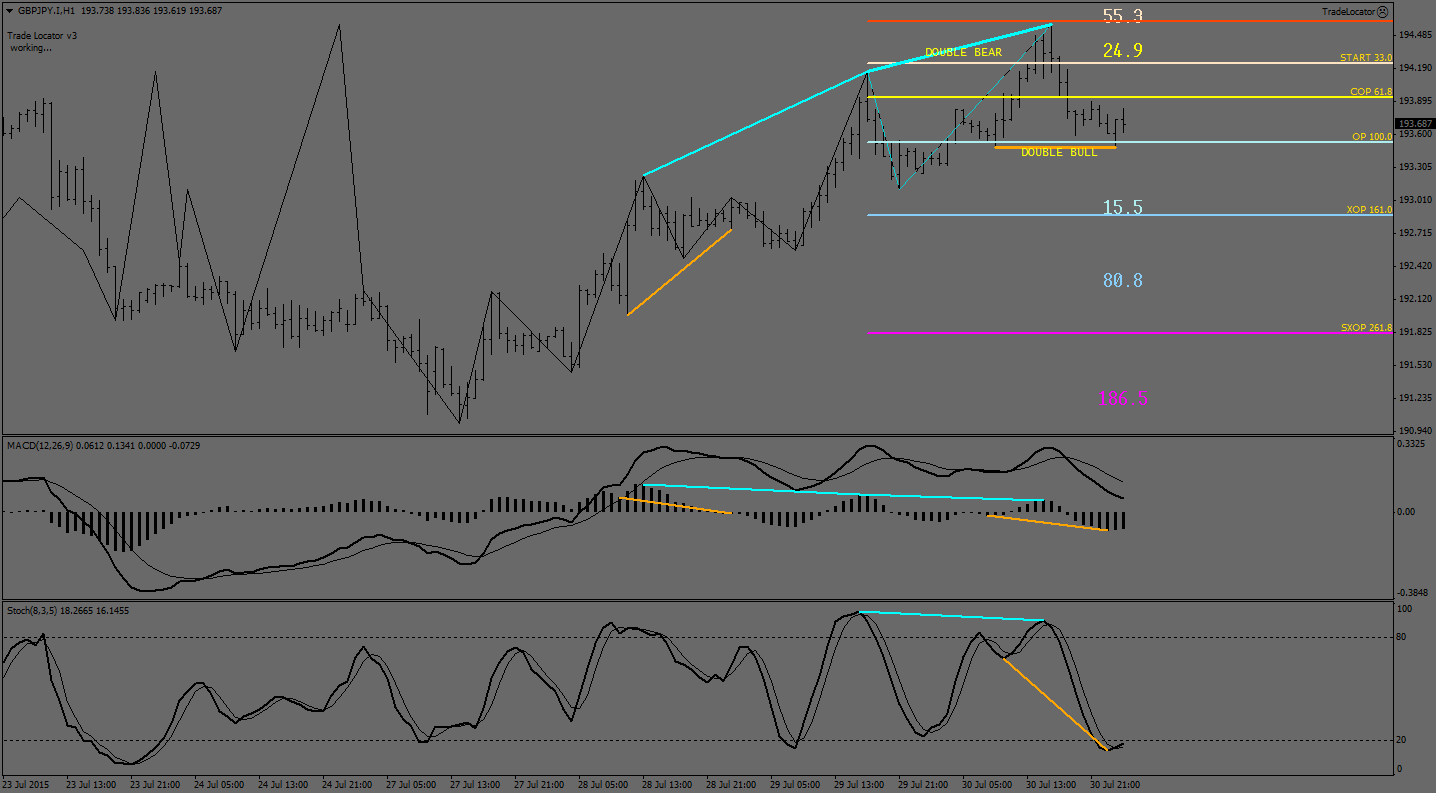The width and height of the screenshot is (1436, 793).
Task: Click the DOUBLE BULL divergence label
Action: pos(1058,152)
